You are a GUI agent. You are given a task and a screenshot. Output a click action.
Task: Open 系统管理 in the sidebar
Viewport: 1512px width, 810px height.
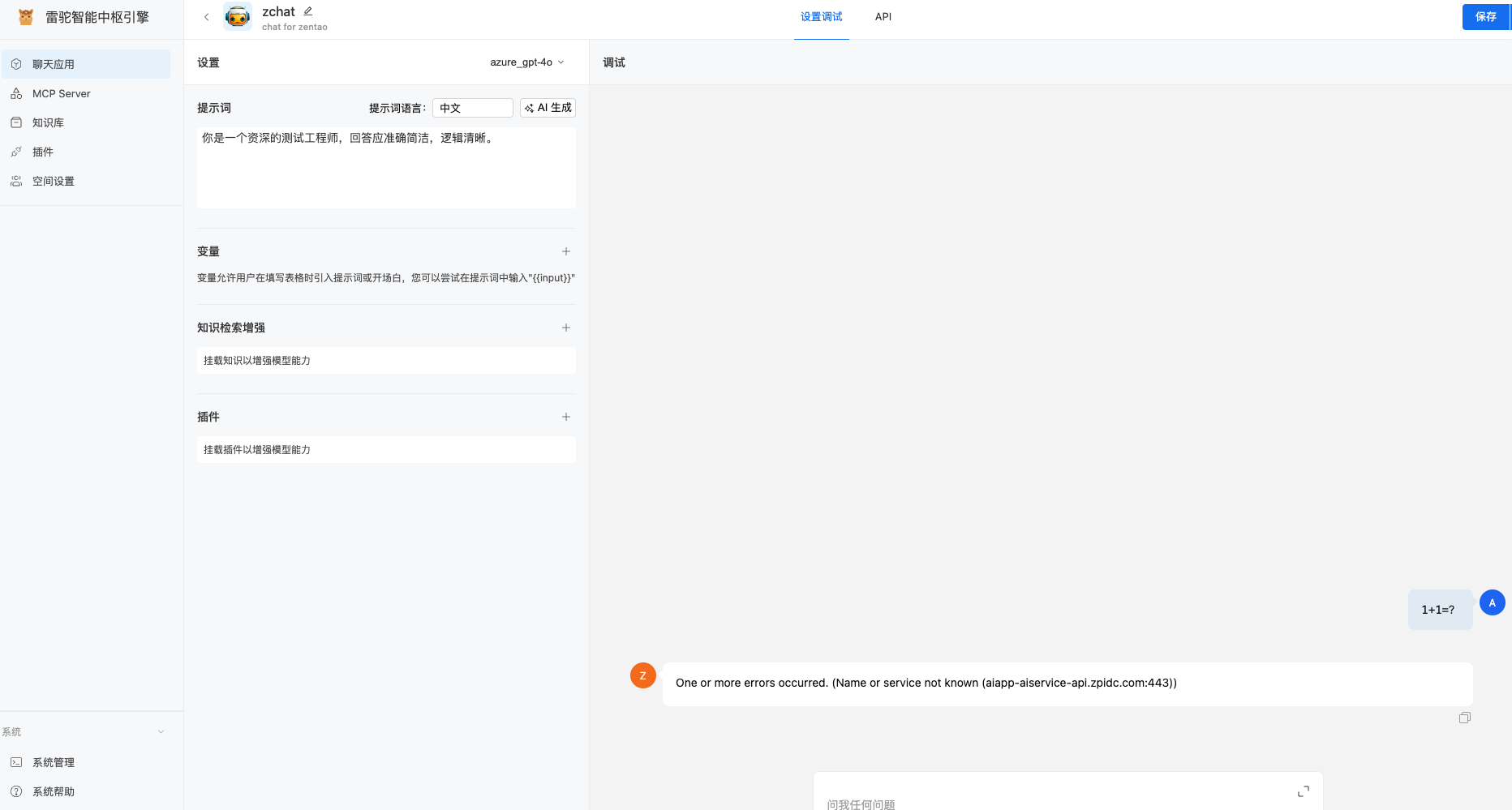[86, 762]
